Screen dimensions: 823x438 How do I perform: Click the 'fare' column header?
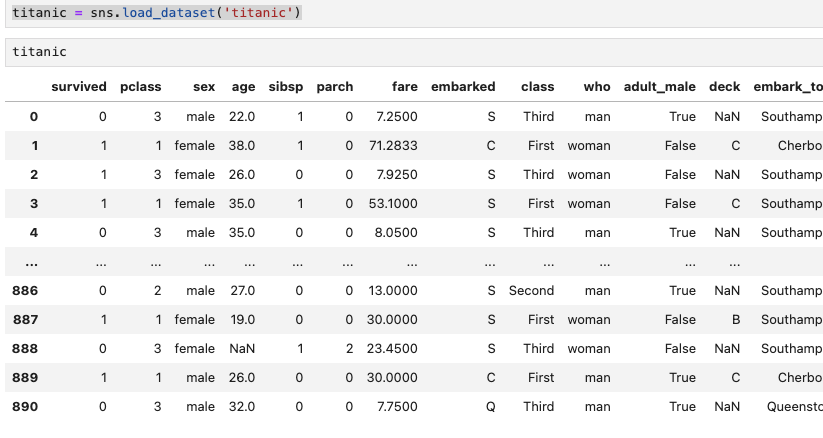405,87
